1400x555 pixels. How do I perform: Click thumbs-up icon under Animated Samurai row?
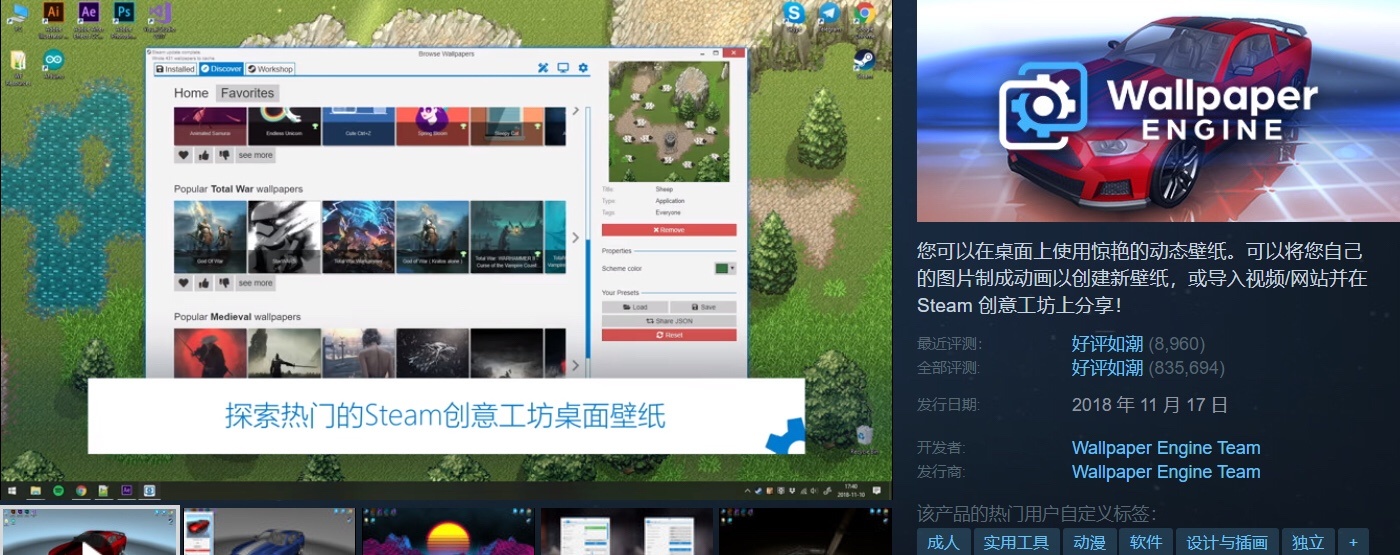(x=204, y=155)
